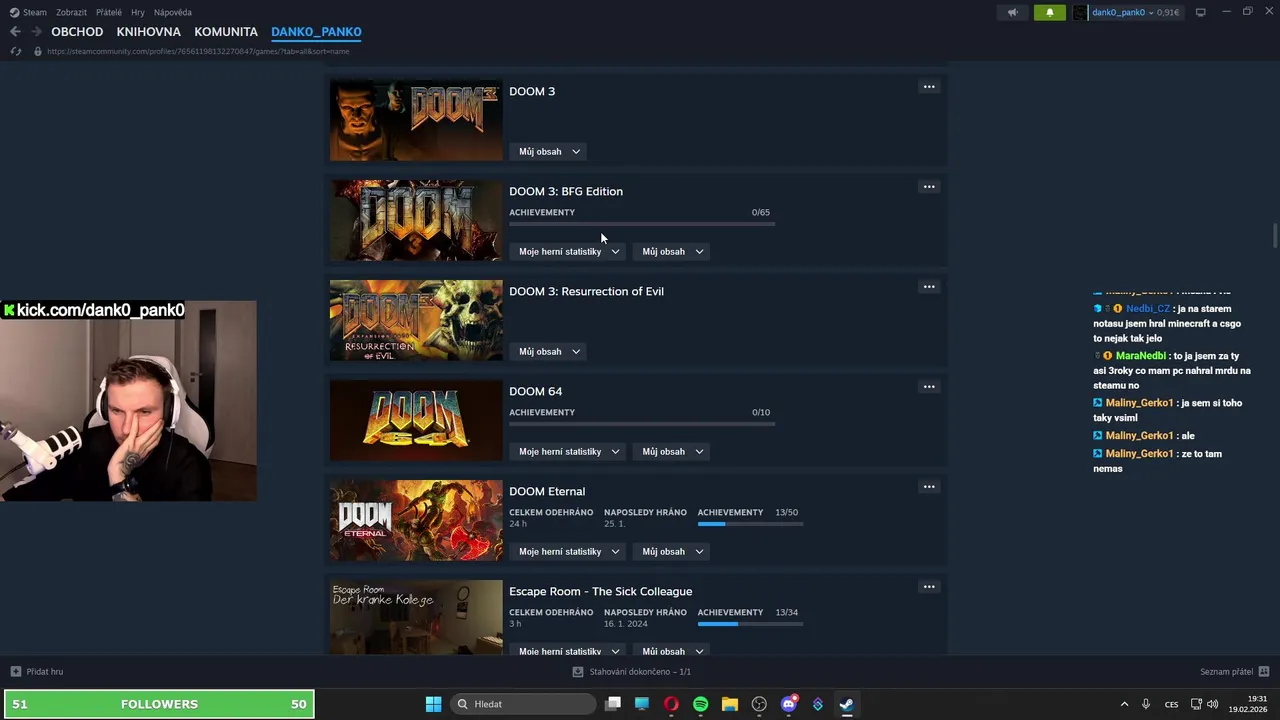Open Seznam přátel button
This screenshot has width=1280, height=720.
pos(1234,671)
